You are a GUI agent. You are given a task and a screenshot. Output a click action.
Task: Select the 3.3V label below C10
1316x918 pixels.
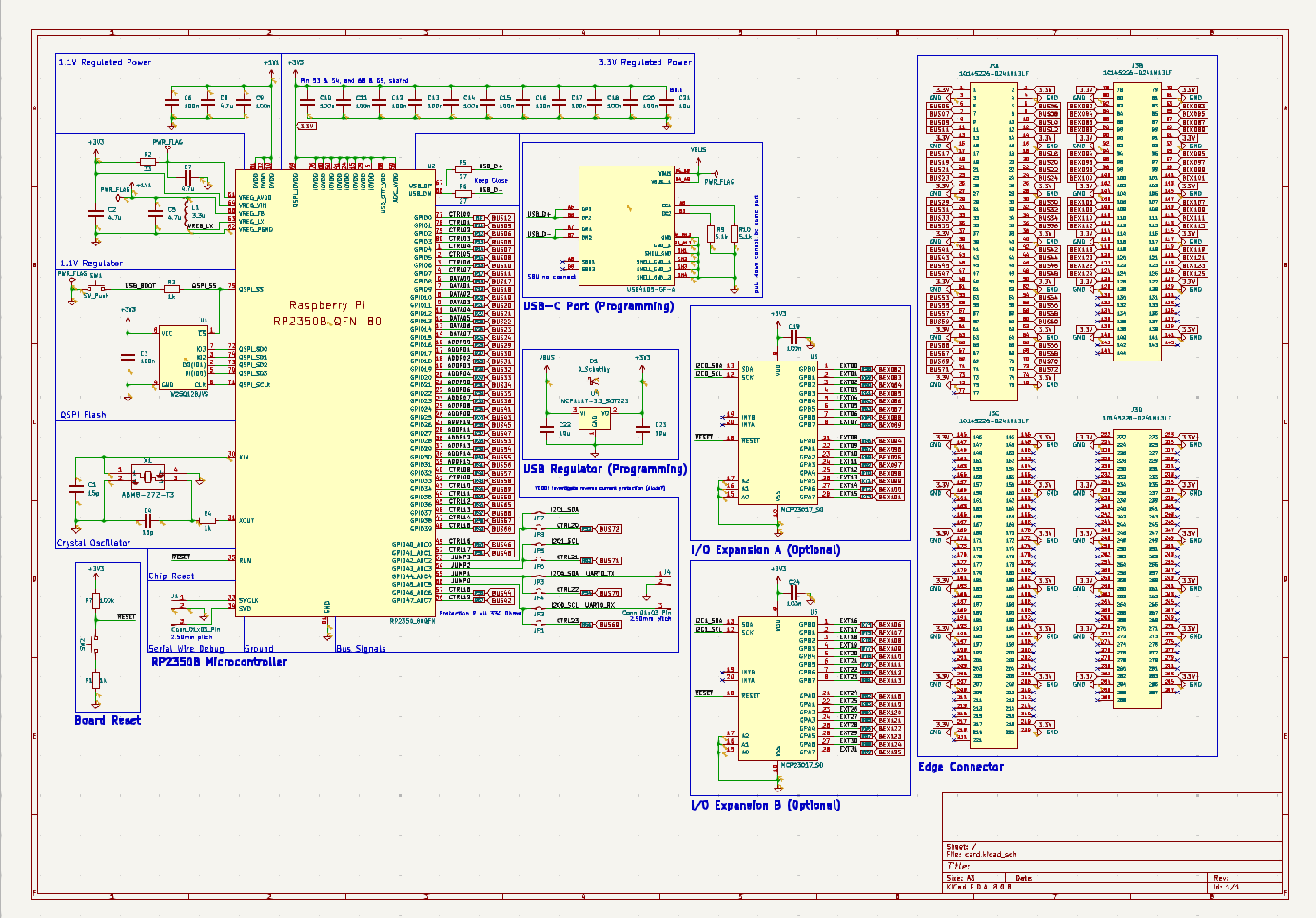[x=306, y=126]
